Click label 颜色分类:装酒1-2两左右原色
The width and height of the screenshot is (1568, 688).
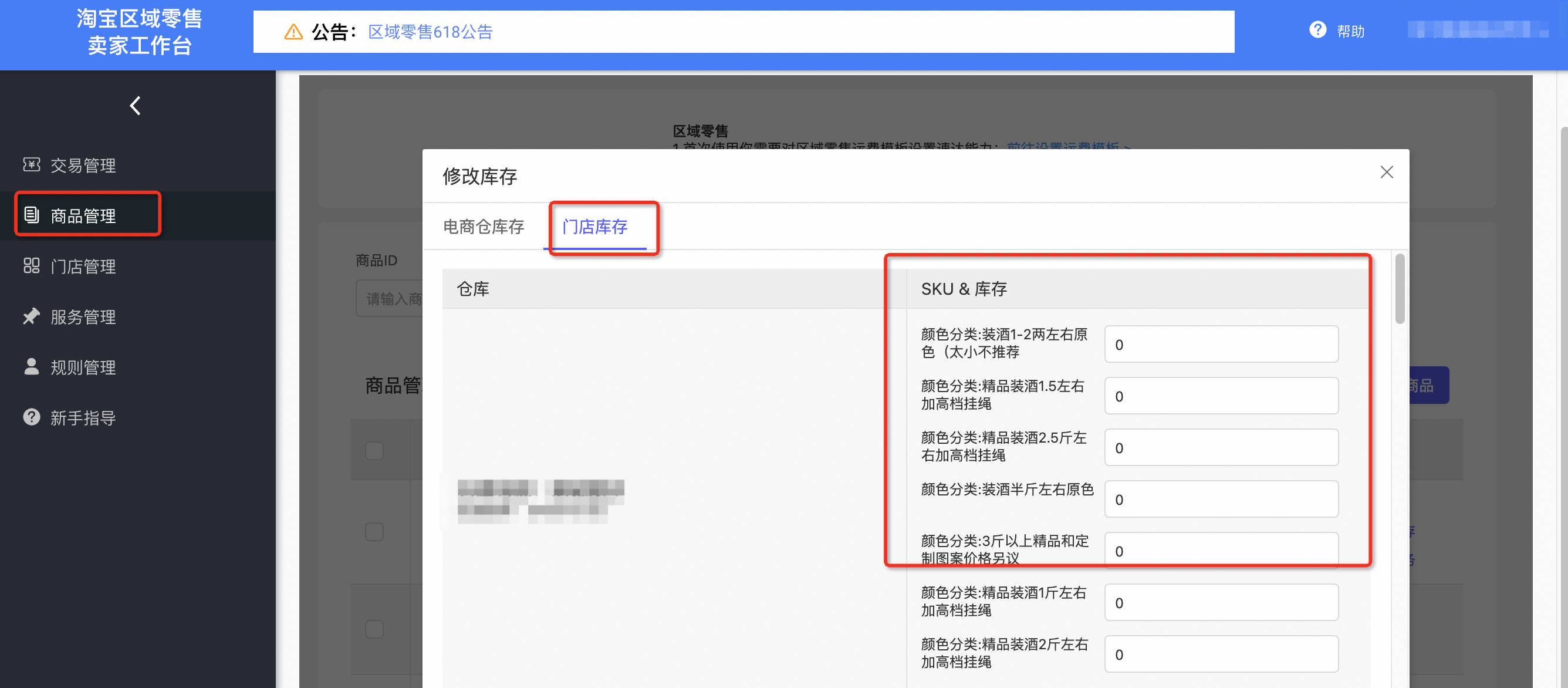click(x=1003, y=343)
